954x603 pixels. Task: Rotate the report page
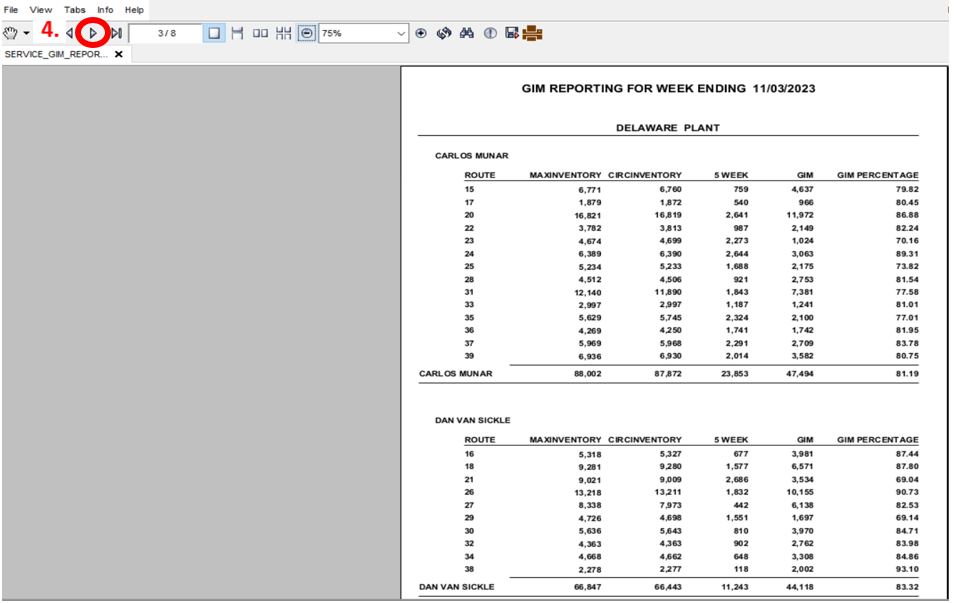tap(444, 33)
